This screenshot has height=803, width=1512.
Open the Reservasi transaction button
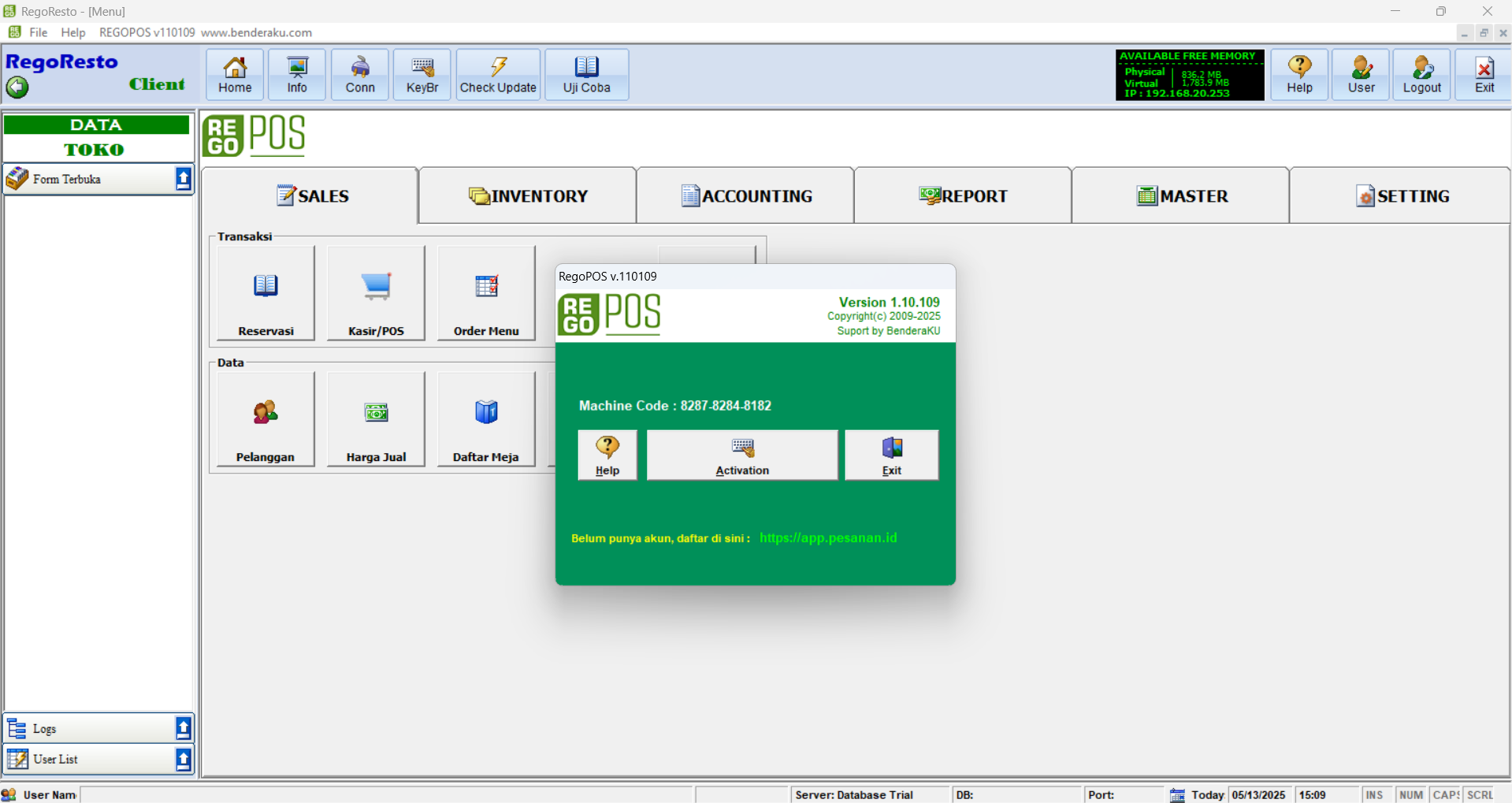[x=266, y=293]
